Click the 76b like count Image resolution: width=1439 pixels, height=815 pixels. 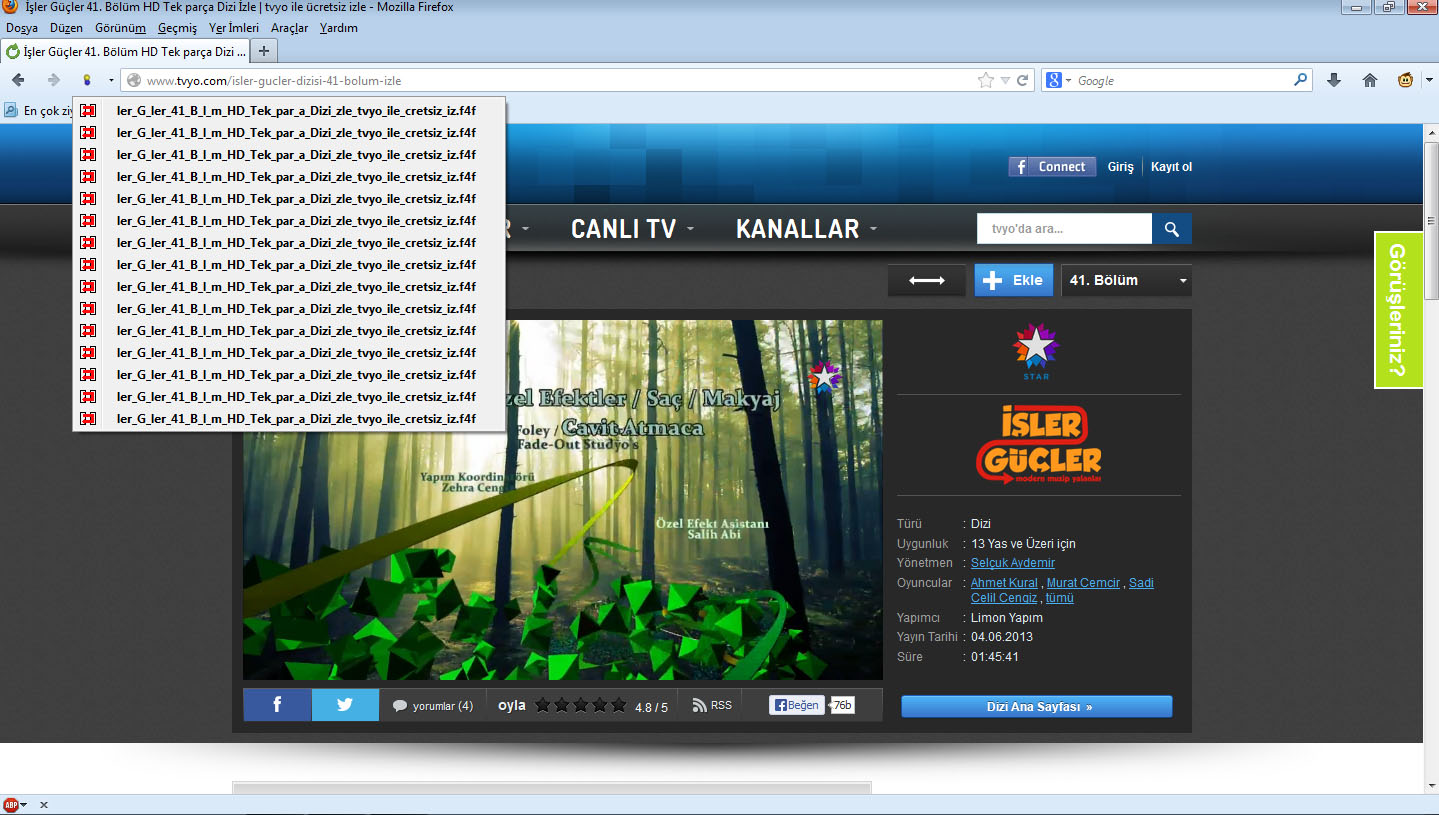[843, 705]
